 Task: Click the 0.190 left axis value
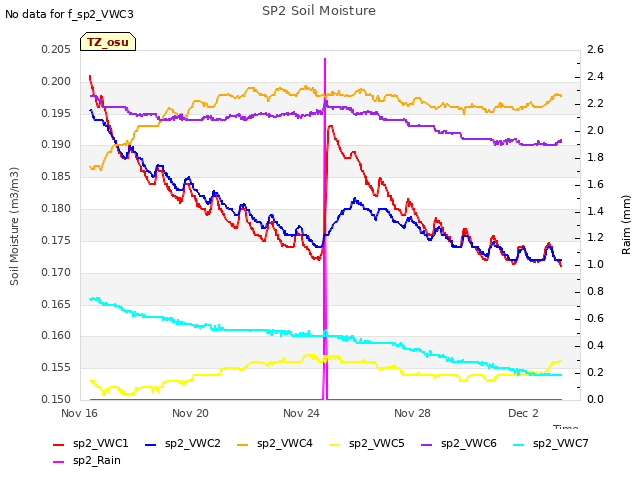point(56,144)
